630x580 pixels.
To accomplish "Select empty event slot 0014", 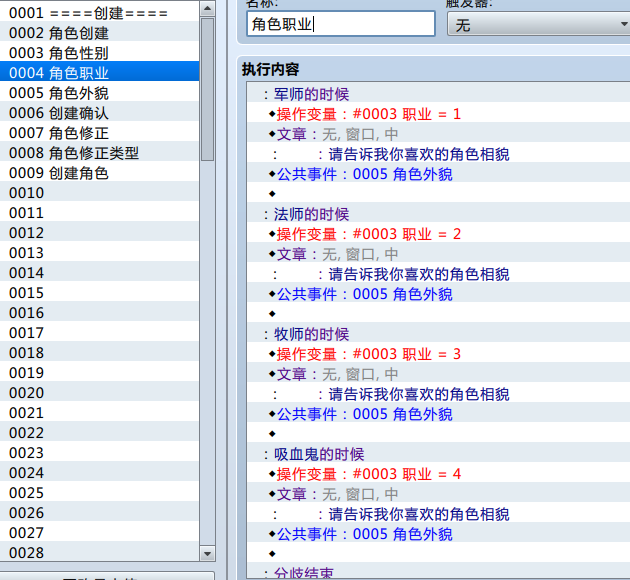I will [99, 273].
